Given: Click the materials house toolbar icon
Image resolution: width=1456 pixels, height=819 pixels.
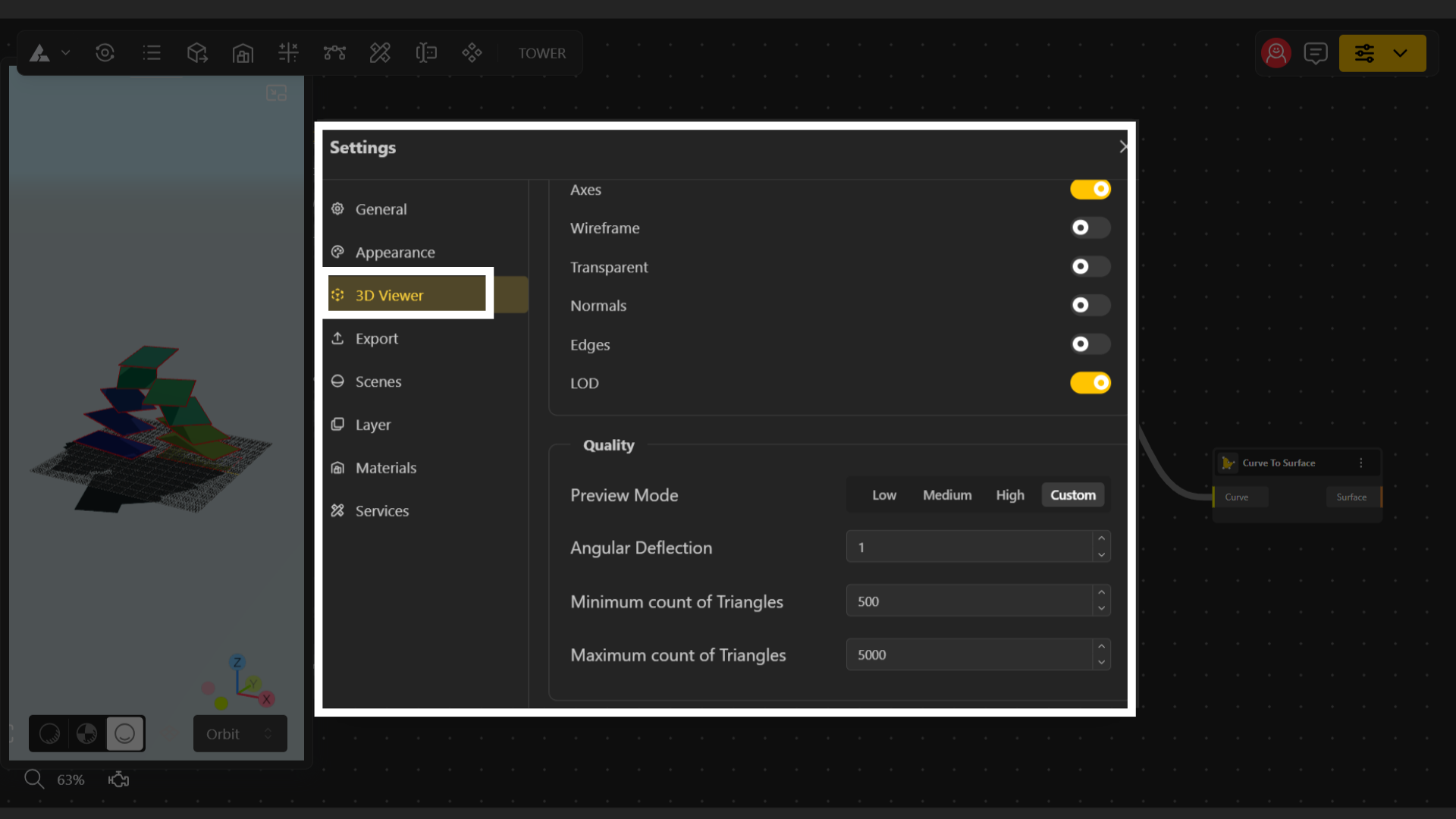Looking at the screenshot, I should pos(243,53).
